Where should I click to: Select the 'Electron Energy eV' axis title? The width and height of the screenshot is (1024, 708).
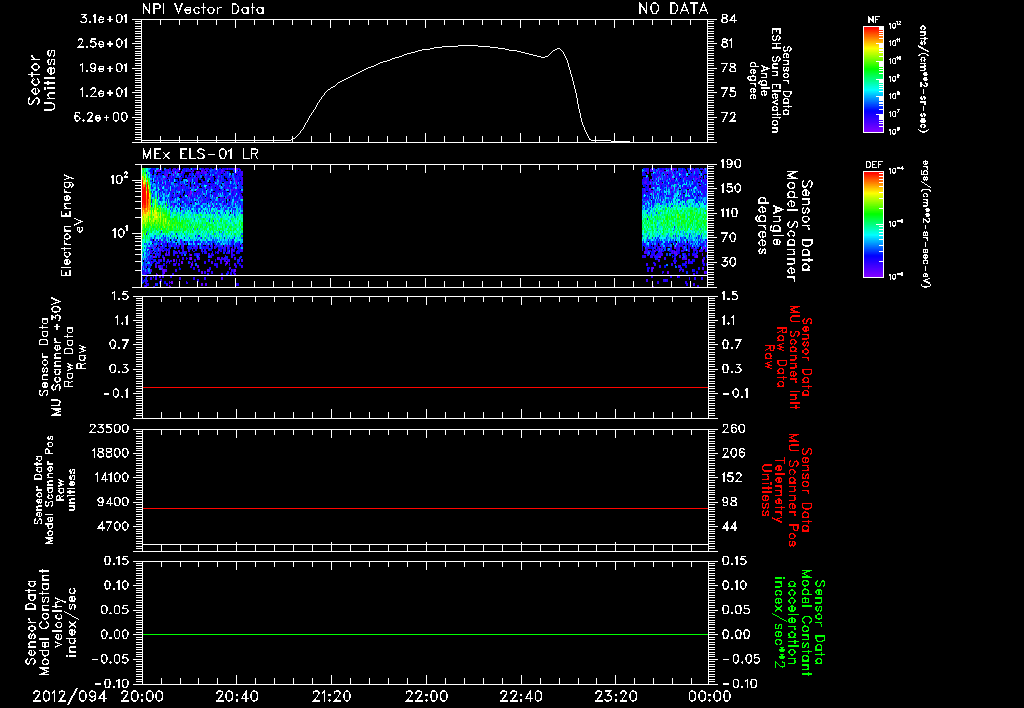coord(72,225)
